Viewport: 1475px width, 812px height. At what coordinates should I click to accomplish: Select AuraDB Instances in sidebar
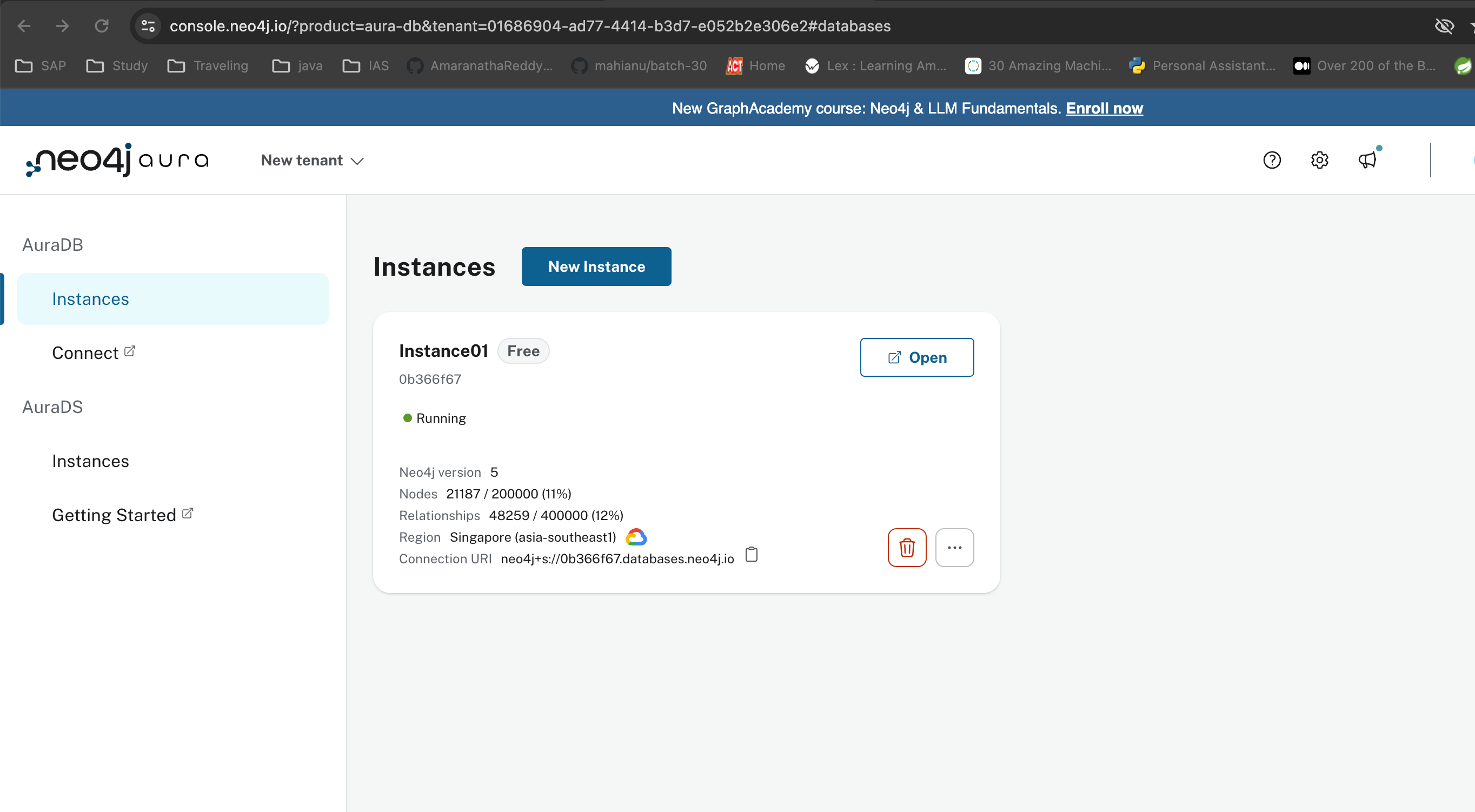(172, 299)
